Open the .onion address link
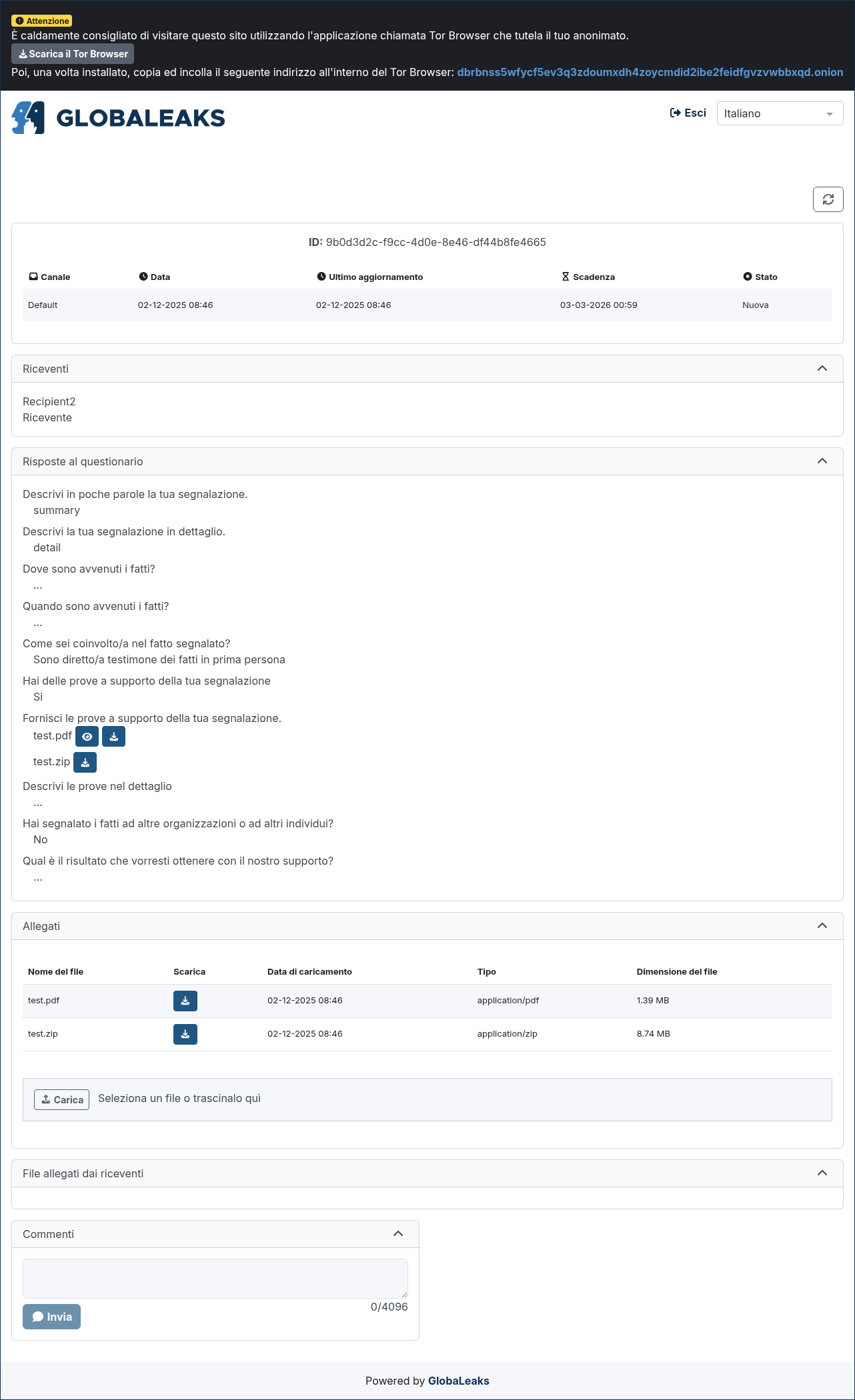Viewport: 855px width, 1400px height. coord(650,72)
